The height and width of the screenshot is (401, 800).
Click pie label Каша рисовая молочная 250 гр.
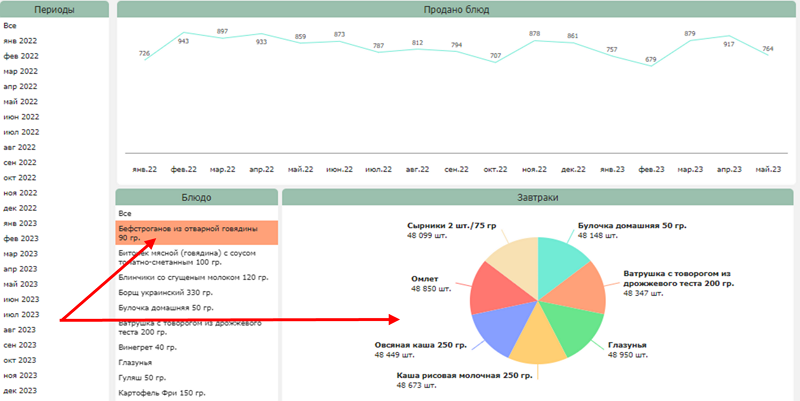tap(464, 375)
